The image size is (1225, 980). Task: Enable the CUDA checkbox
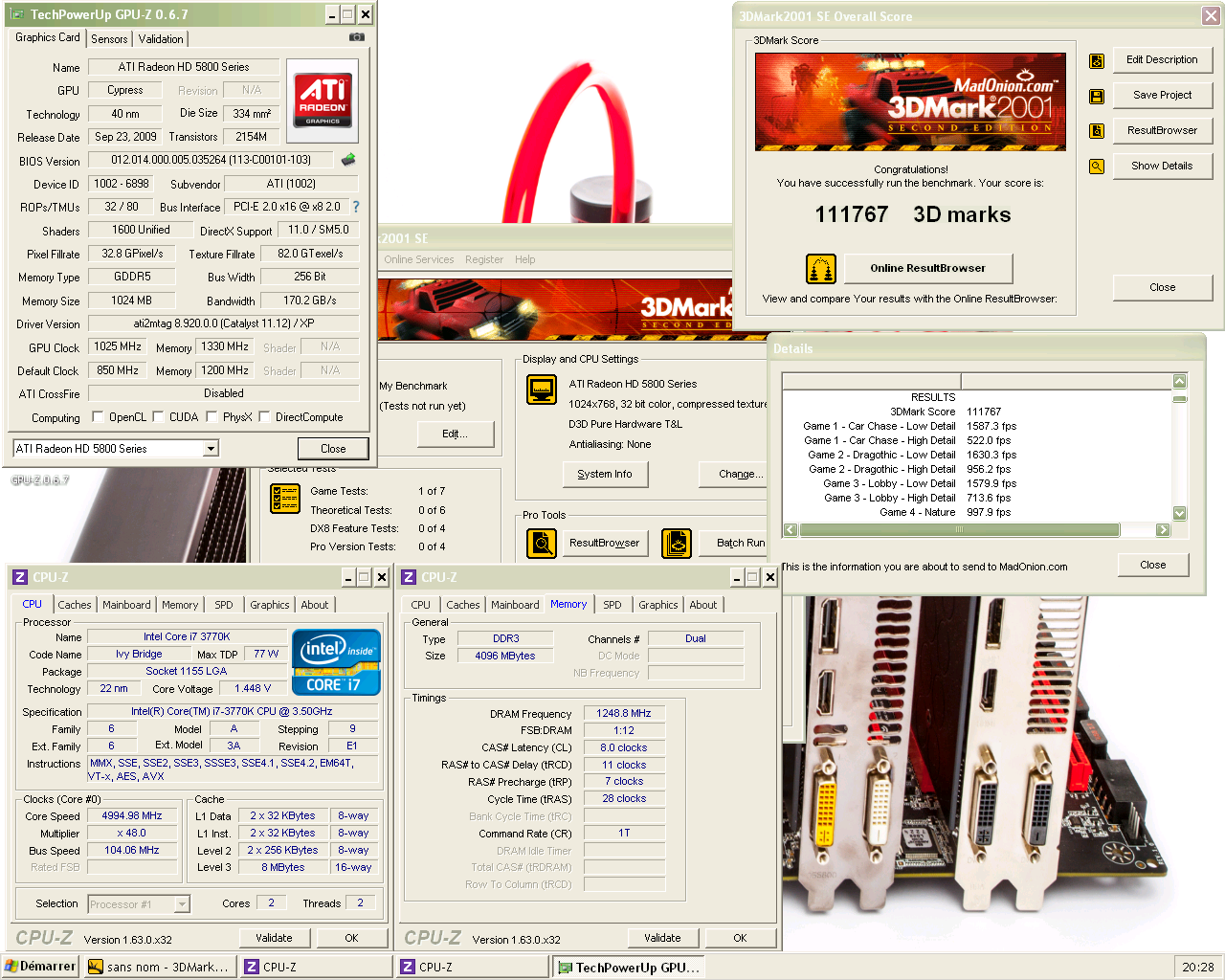click(158, 417)
